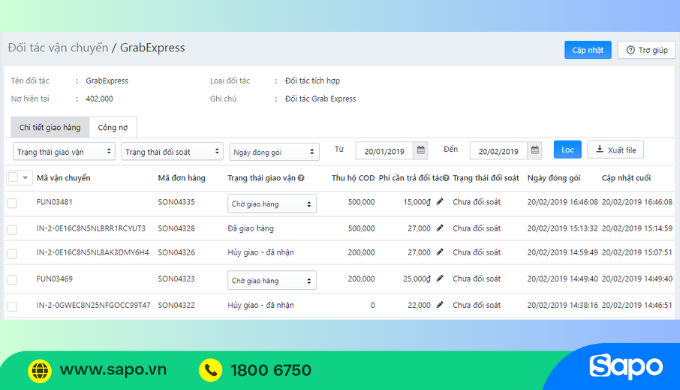Click the globe icon near www.sapo.vn
This screenshot has width=680, height=390.
[40, 370]
